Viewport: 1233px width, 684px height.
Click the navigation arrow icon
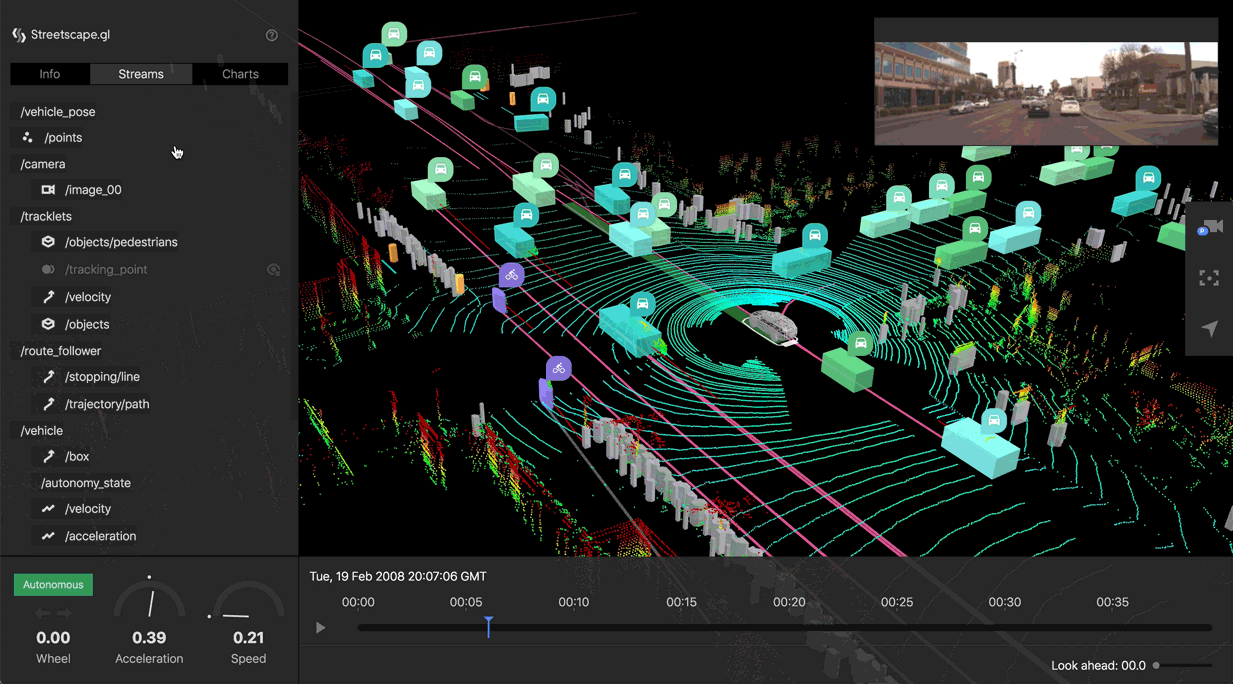tap(1209, 329)
